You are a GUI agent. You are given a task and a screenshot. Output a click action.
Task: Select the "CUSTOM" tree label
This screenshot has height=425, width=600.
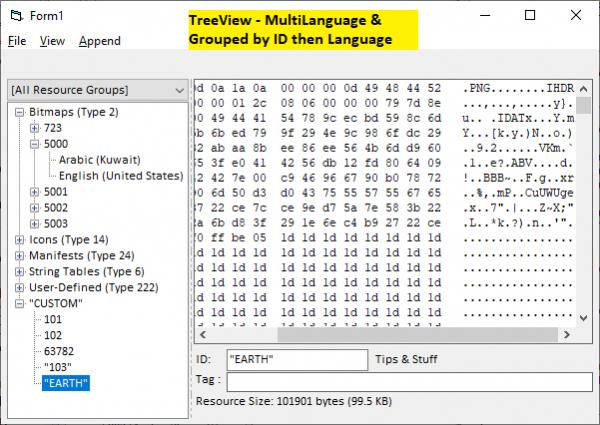56,304
